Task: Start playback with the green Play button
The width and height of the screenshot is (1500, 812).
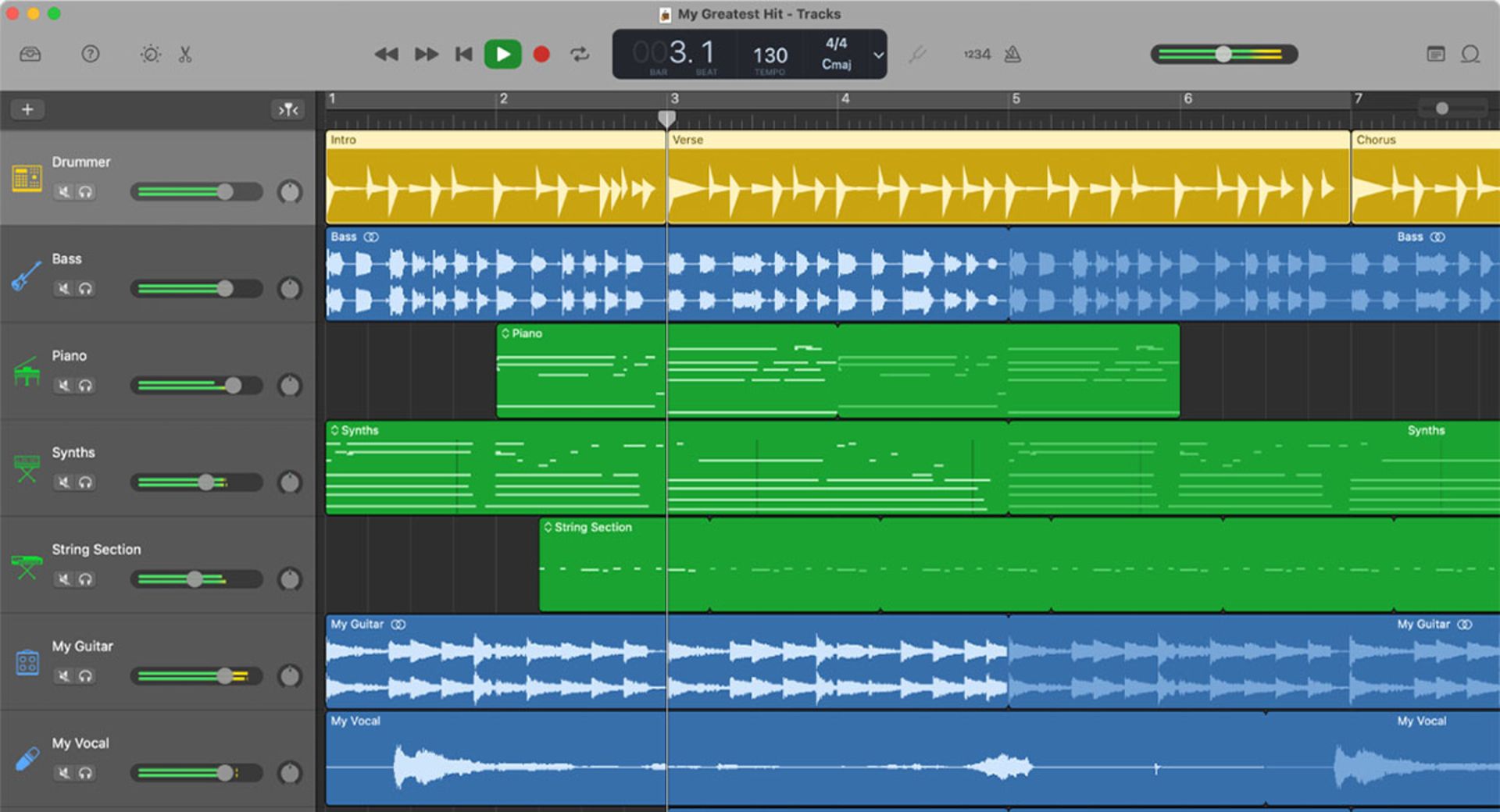Action: click(x=502, y=54)
